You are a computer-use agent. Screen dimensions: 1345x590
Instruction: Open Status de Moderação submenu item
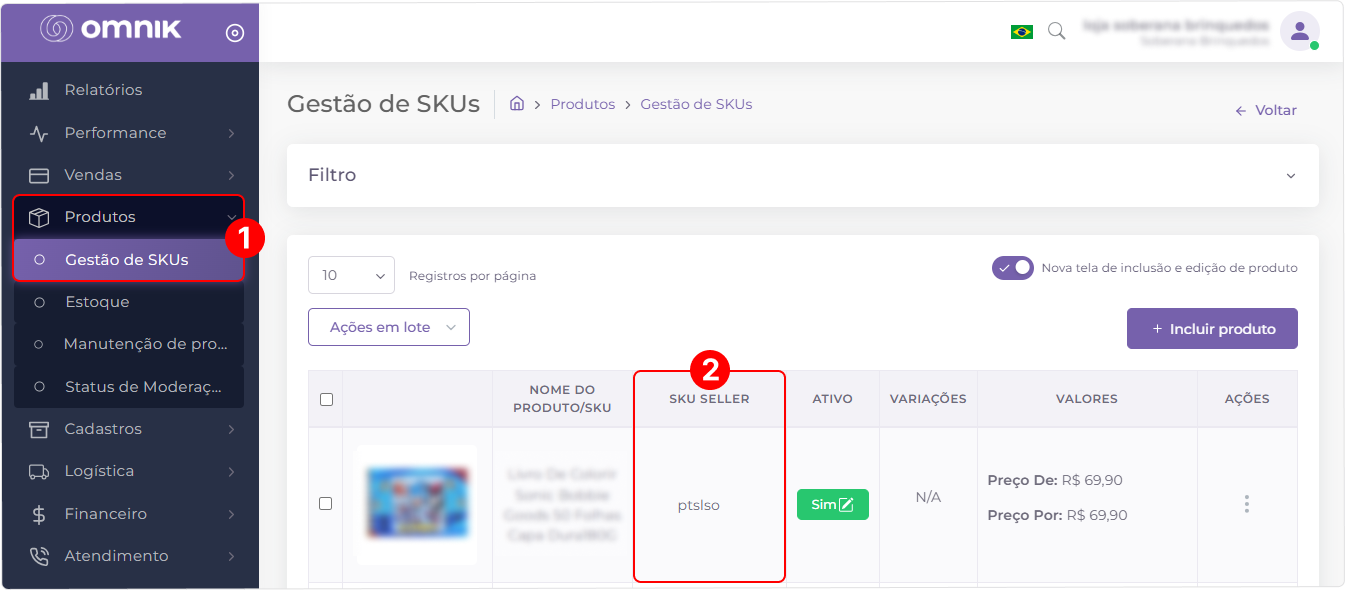click(130, 386)
